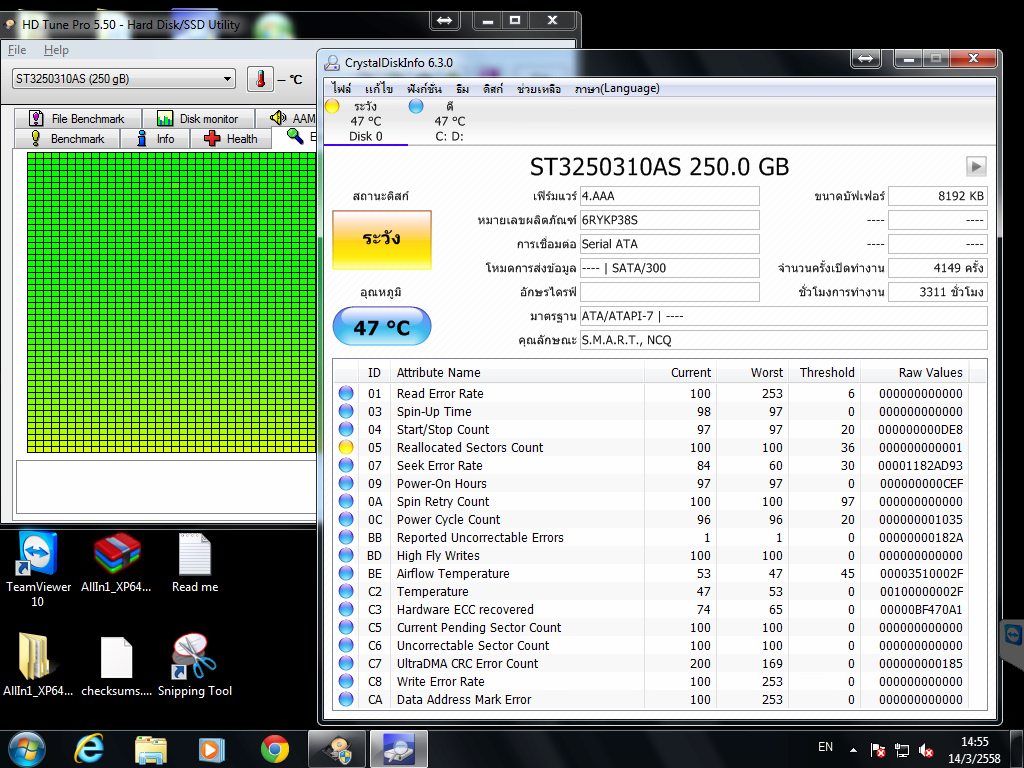Click the status dot for High Fly Writes
The image size is (1024, 768).
[346, 555]
